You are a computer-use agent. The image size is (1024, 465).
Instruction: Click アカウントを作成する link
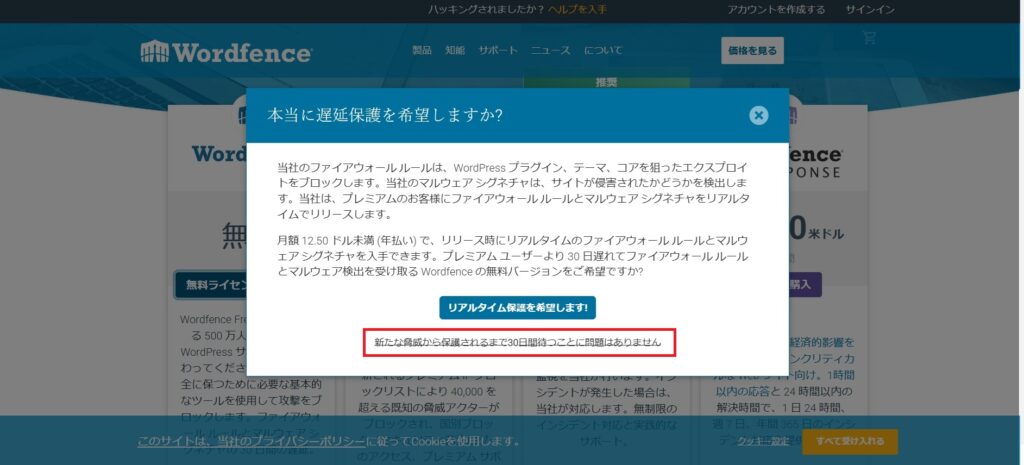pos(776,10)
